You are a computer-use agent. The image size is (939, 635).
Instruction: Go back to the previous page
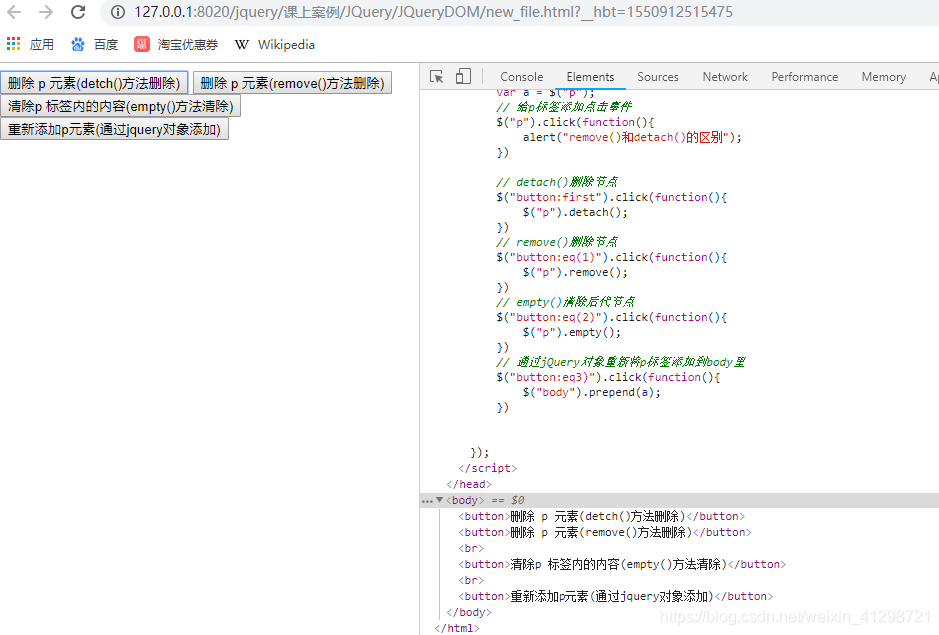14,12
